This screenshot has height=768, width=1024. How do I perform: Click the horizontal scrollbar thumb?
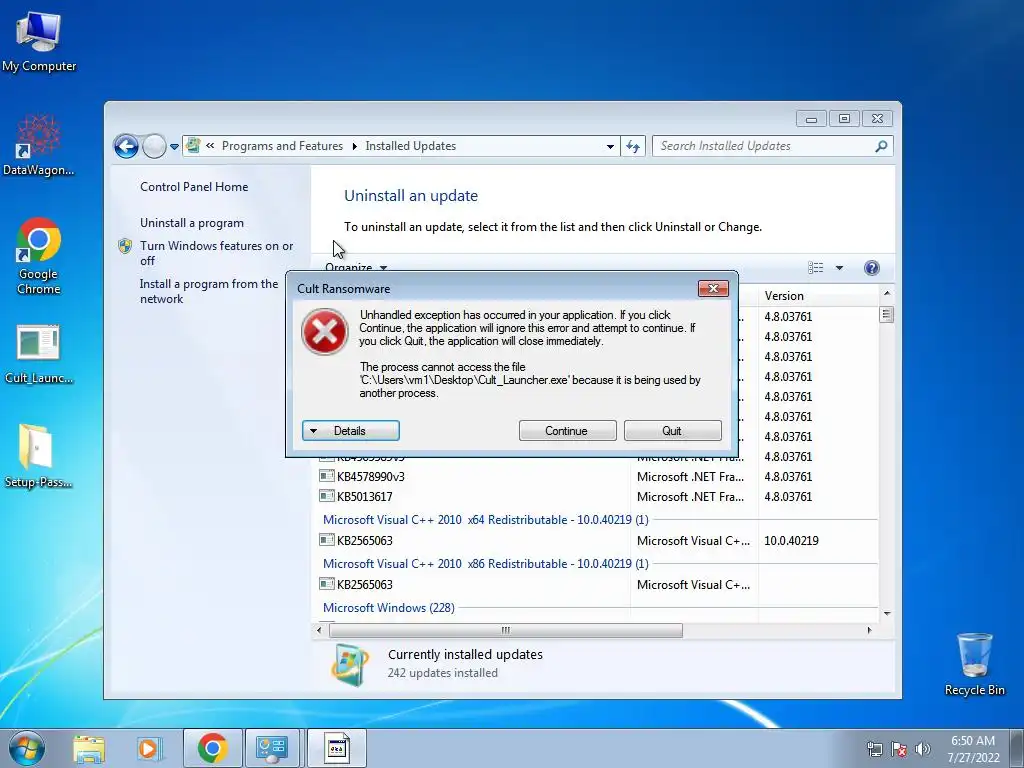pyautogui.click(x=505, y=630)
